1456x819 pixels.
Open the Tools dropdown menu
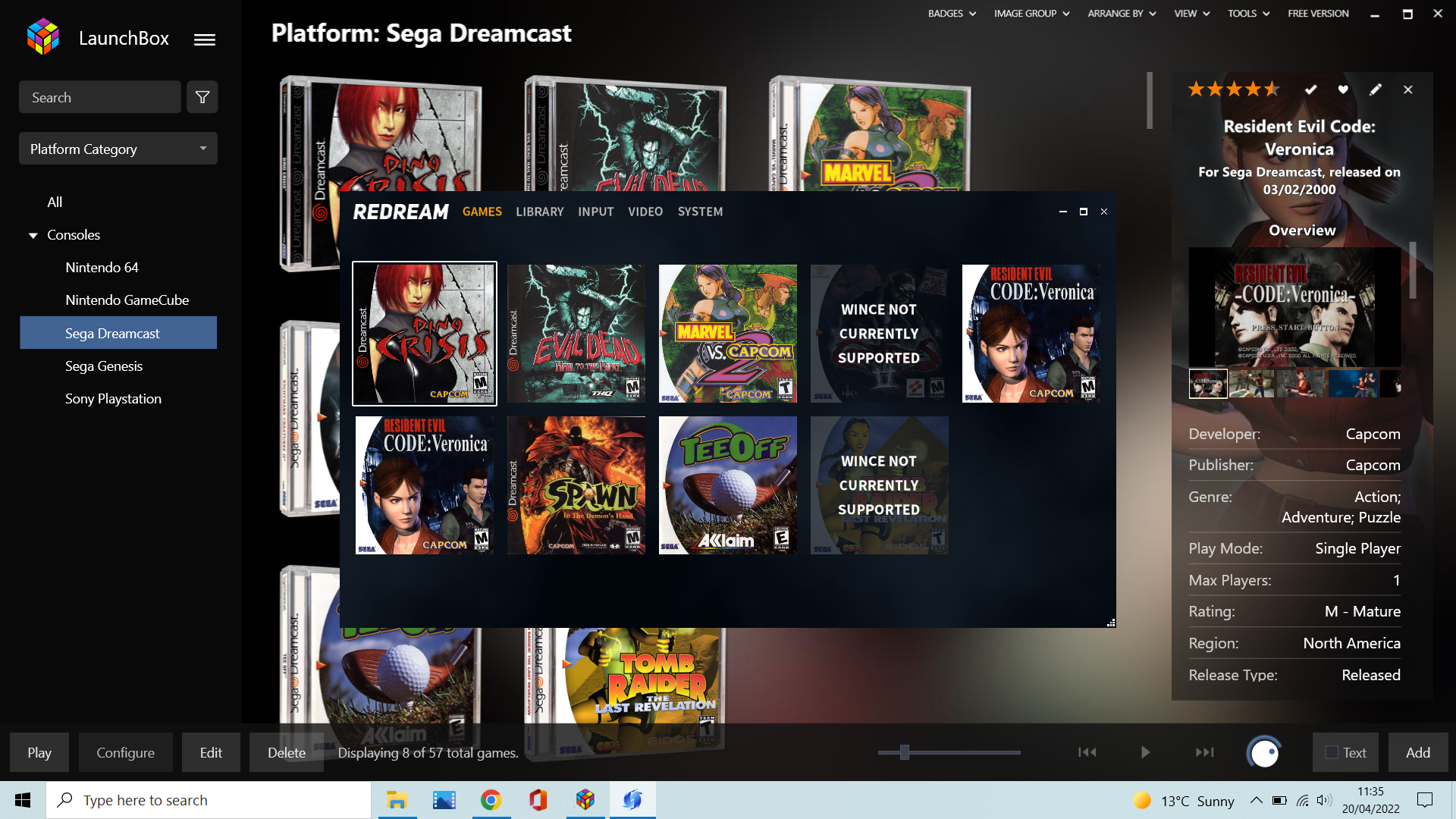(x=1248, y=13)
